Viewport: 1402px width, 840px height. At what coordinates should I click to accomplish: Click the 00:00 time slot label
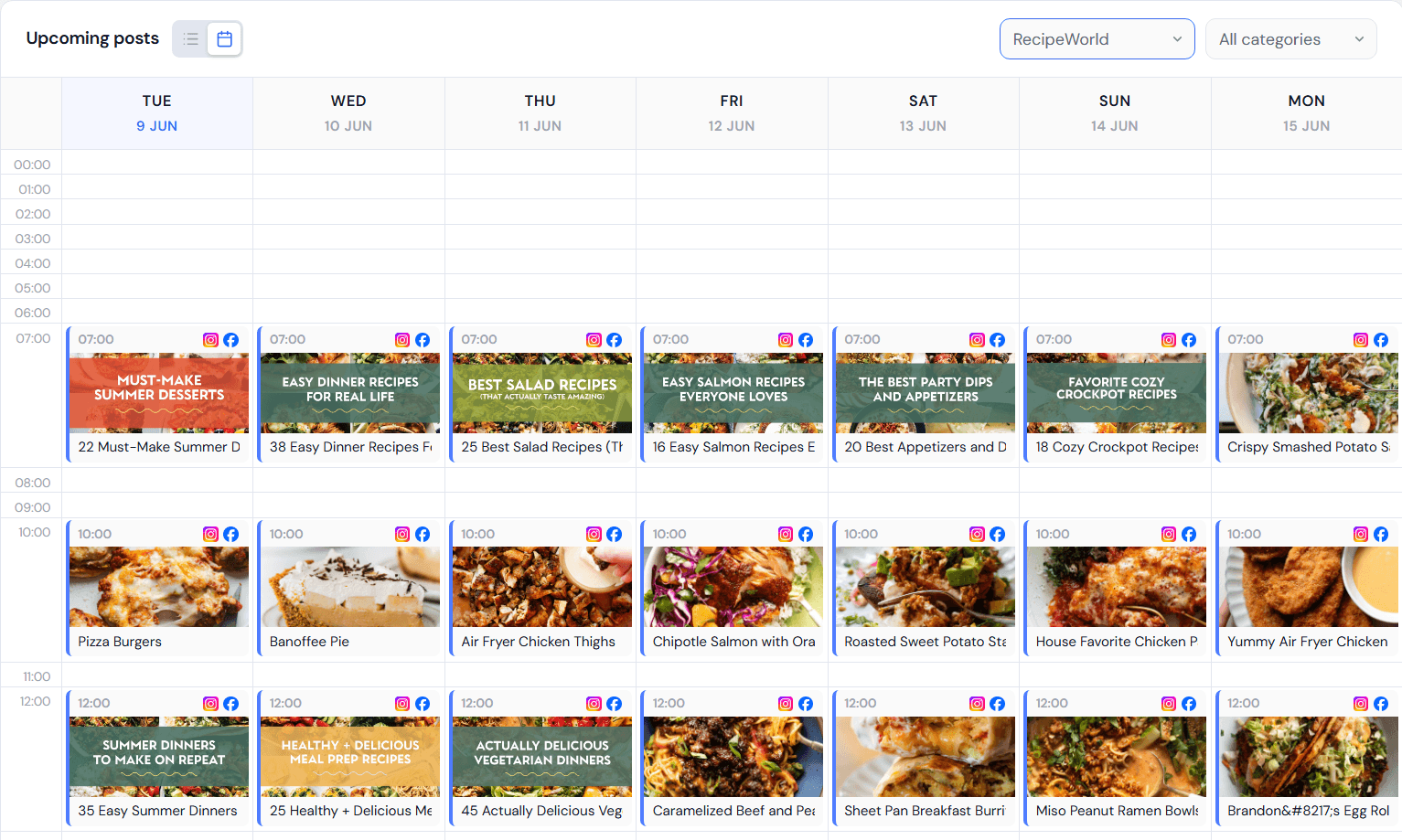(32, 165)
